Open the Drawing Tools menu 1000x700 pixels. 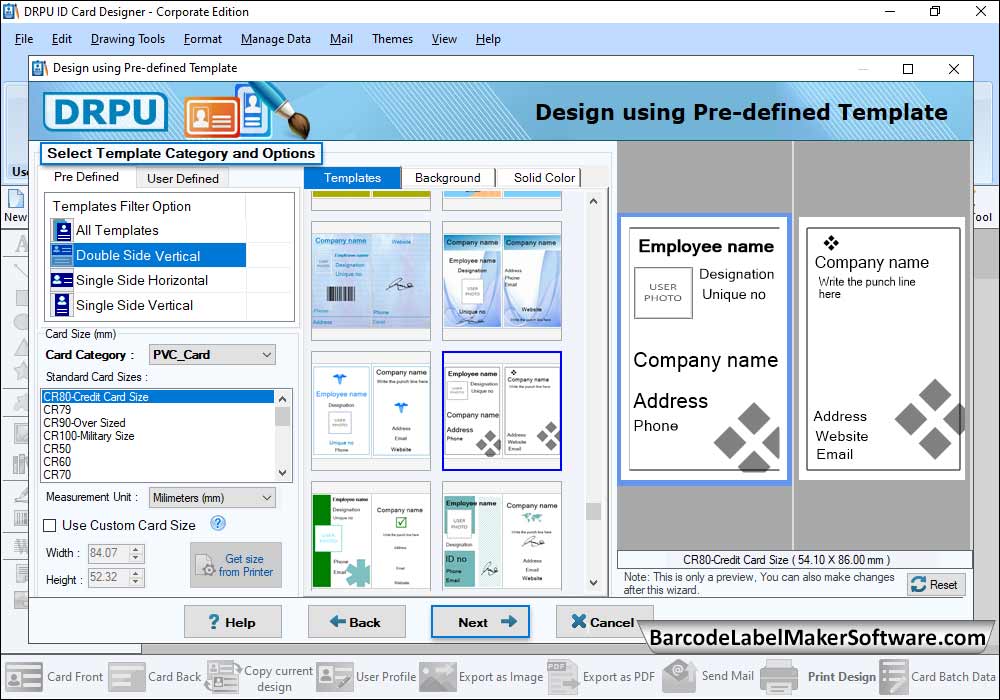128,39
